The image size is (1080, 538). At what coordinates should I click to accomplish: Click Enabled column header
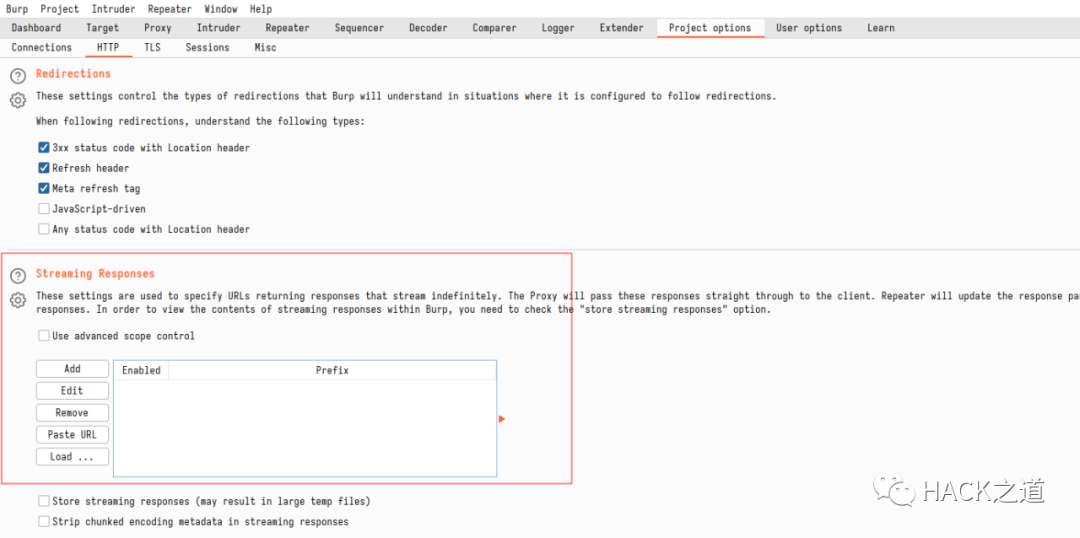pyautogui.click(x=141, y=371)
